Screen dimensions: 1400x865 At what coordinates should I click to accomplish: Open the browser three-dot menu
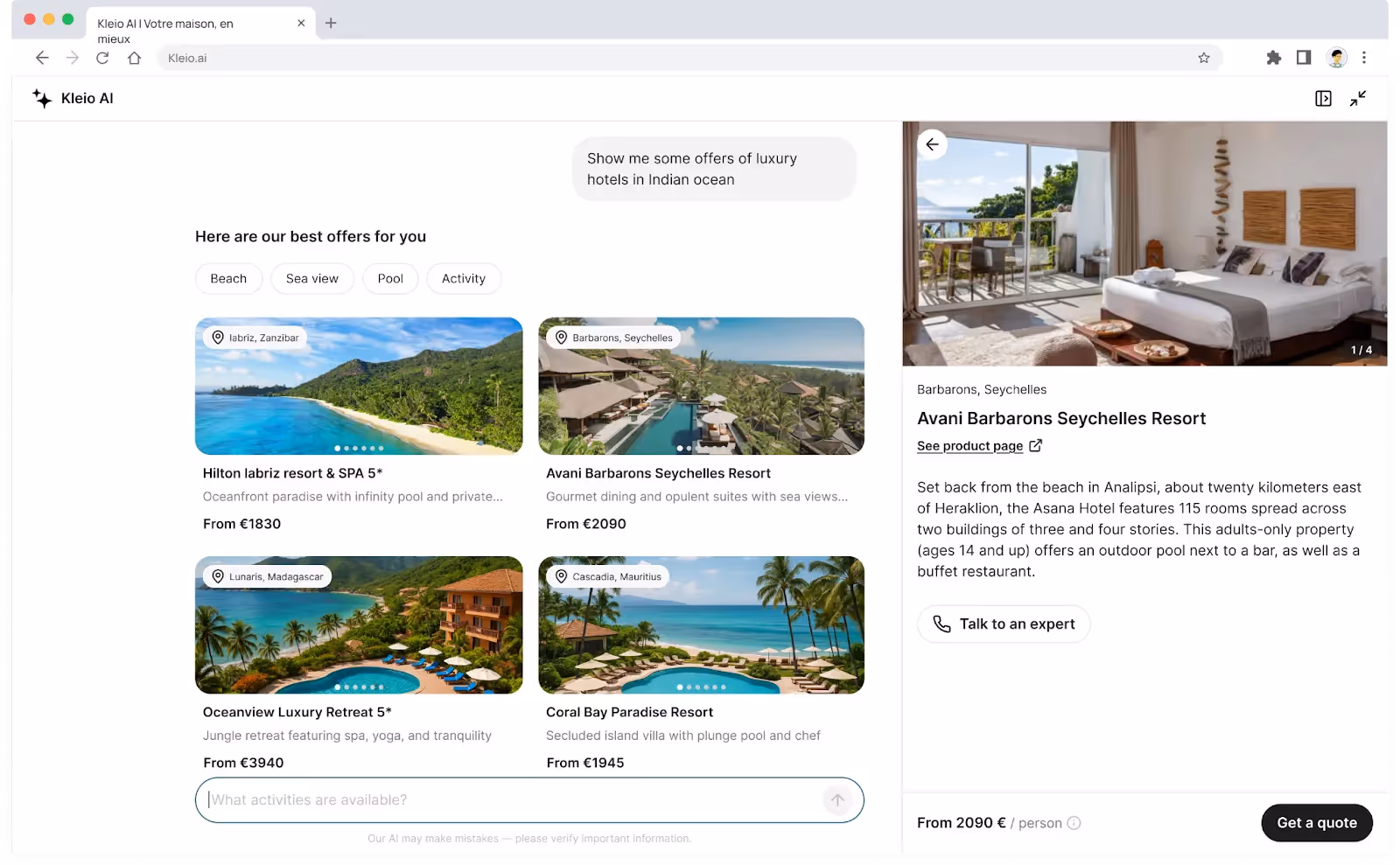(x=1364, y=58)
